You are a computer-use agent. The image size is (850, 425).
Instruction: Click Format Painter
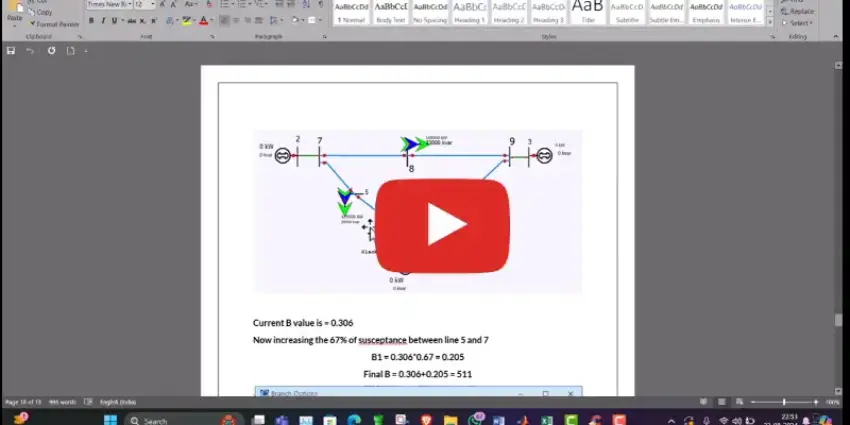pyautogui.click(x=54, y=24)
